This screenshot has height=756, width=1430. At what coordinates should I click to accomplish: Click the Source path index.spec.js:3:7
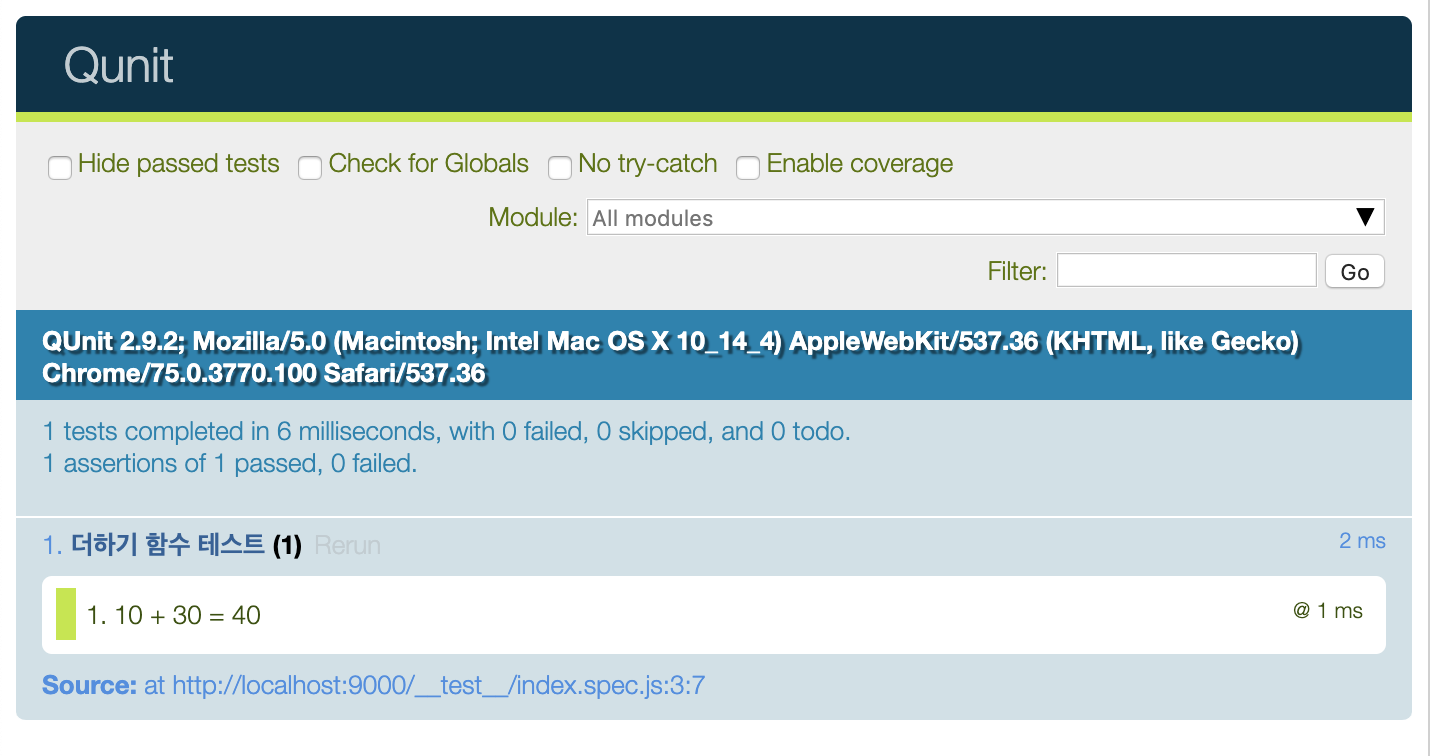tap(439, 686)
